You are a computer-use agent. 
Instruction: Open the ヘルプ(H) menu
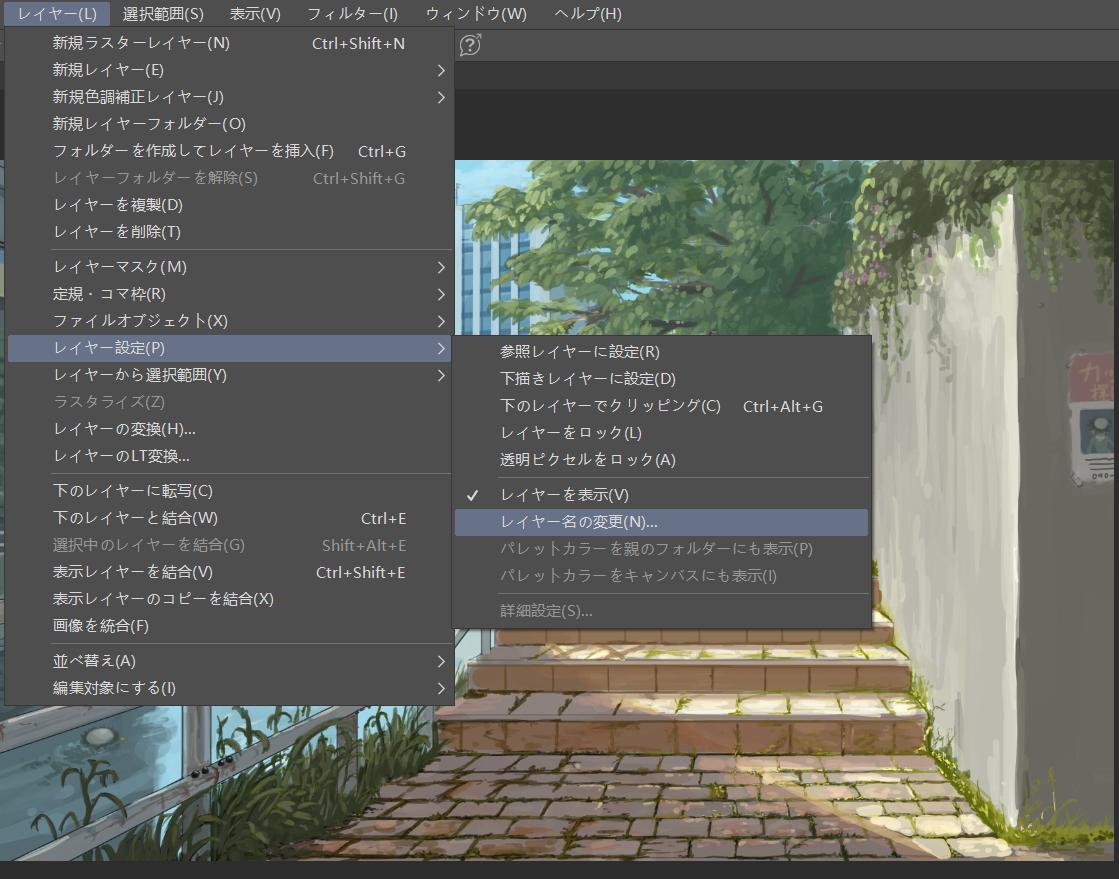pyautogui.click(x=587, y=14)
